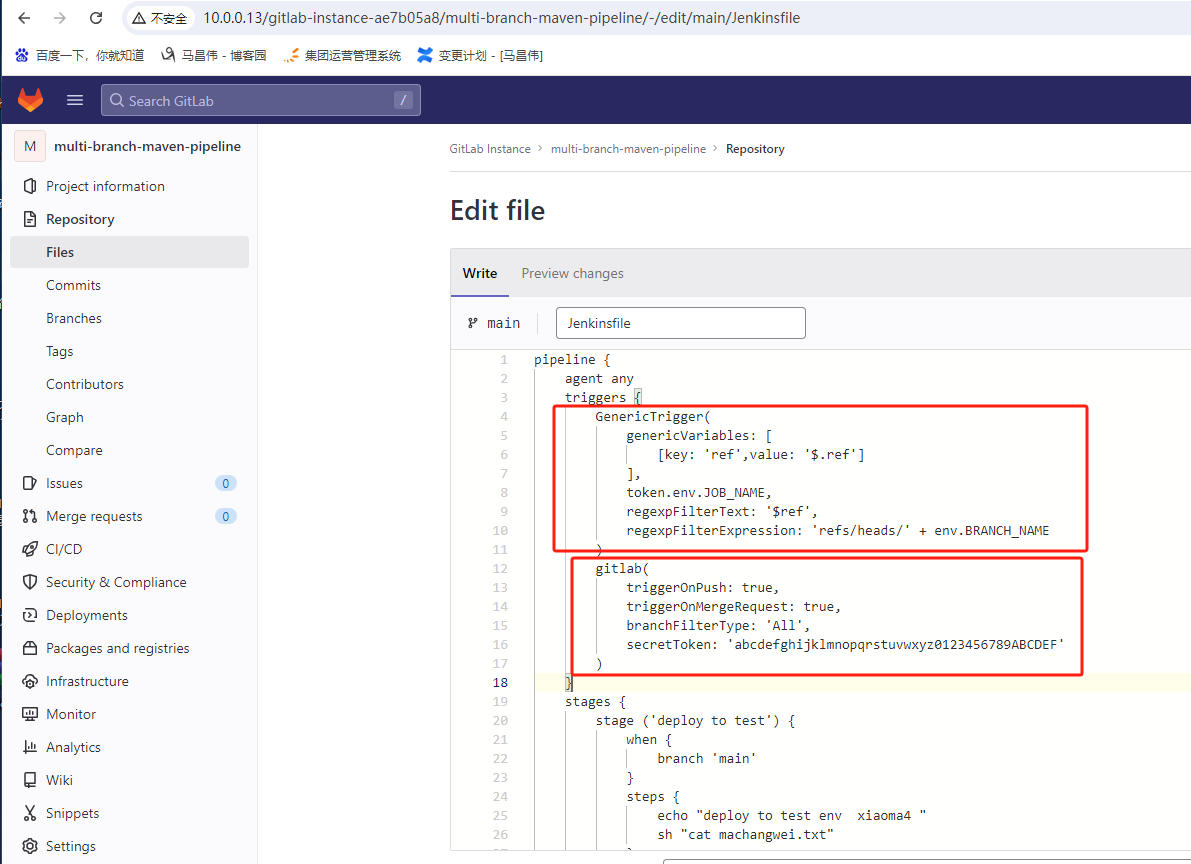Click the Issues sidebar icon
1191x864 pixels.
(x=30, y=483)
